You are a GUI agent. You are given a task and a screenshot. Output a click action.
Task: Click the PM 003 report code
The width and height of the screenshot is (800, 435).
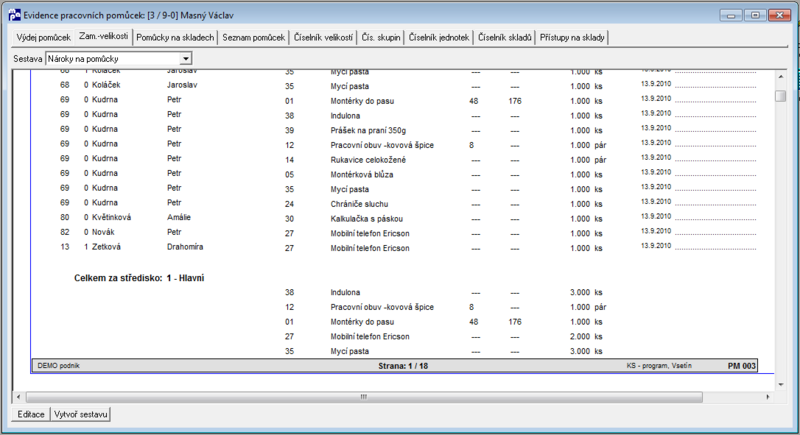point(741,366)
